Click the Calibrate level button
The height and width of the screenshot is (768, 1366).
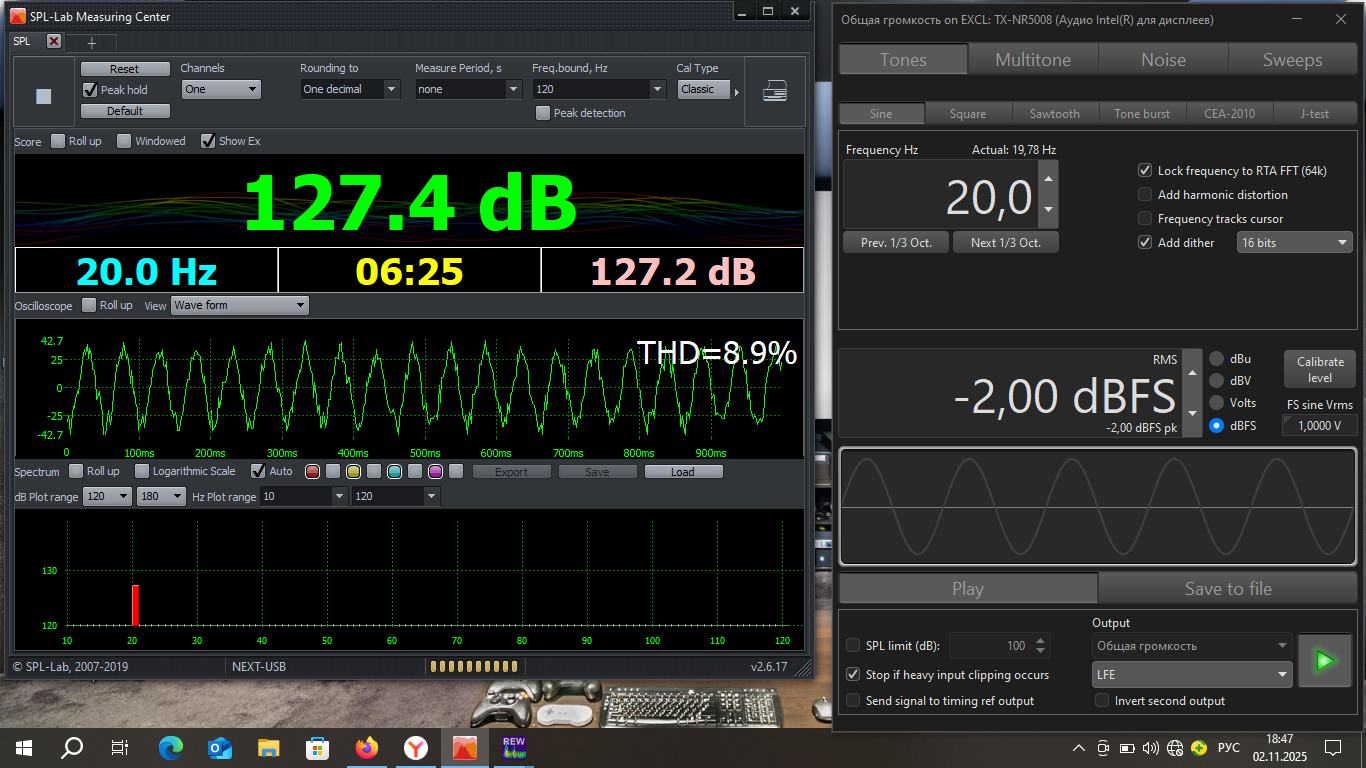(x=1320, y=370)
